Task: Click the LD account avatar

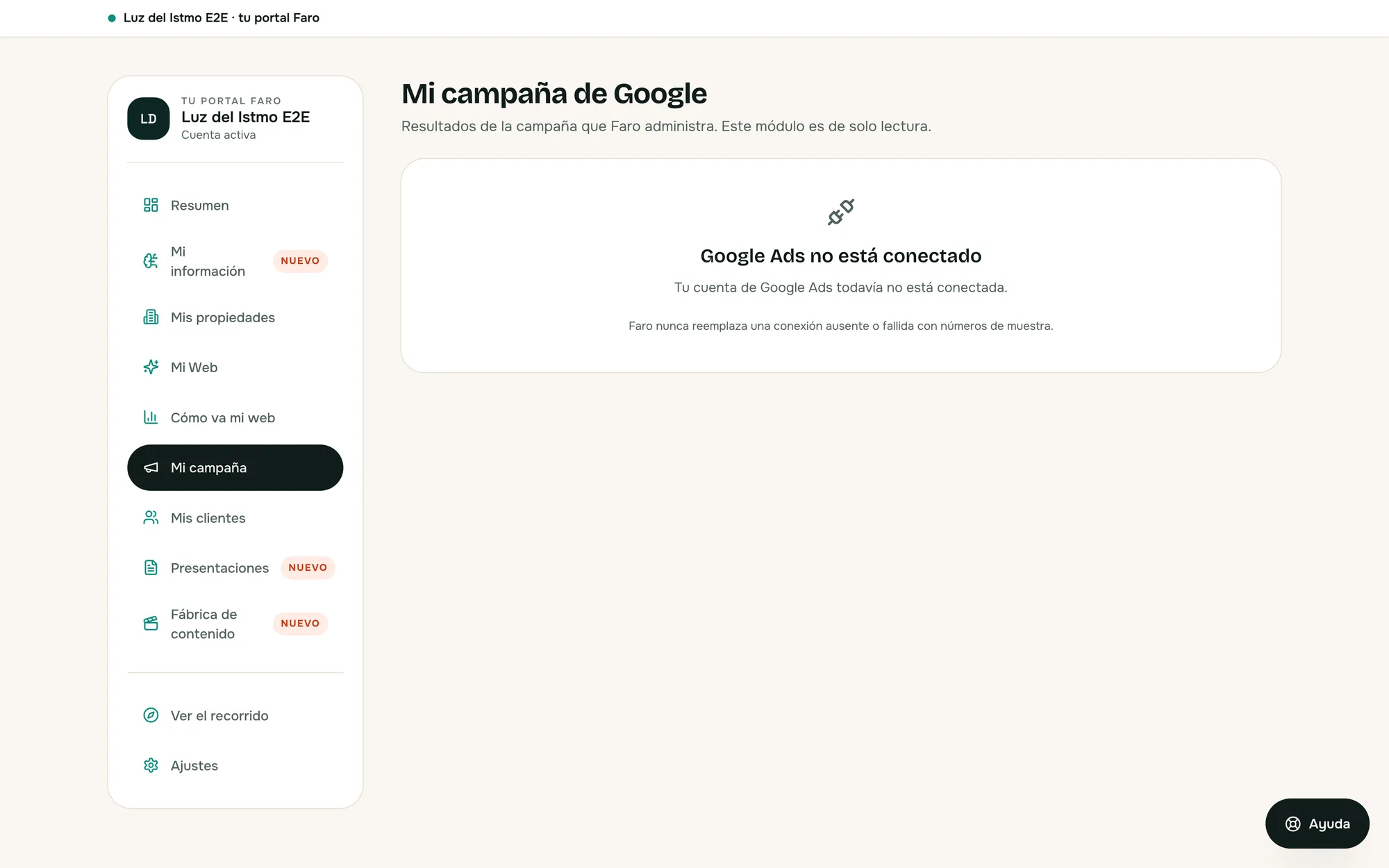Action: [x=149, y=119]
